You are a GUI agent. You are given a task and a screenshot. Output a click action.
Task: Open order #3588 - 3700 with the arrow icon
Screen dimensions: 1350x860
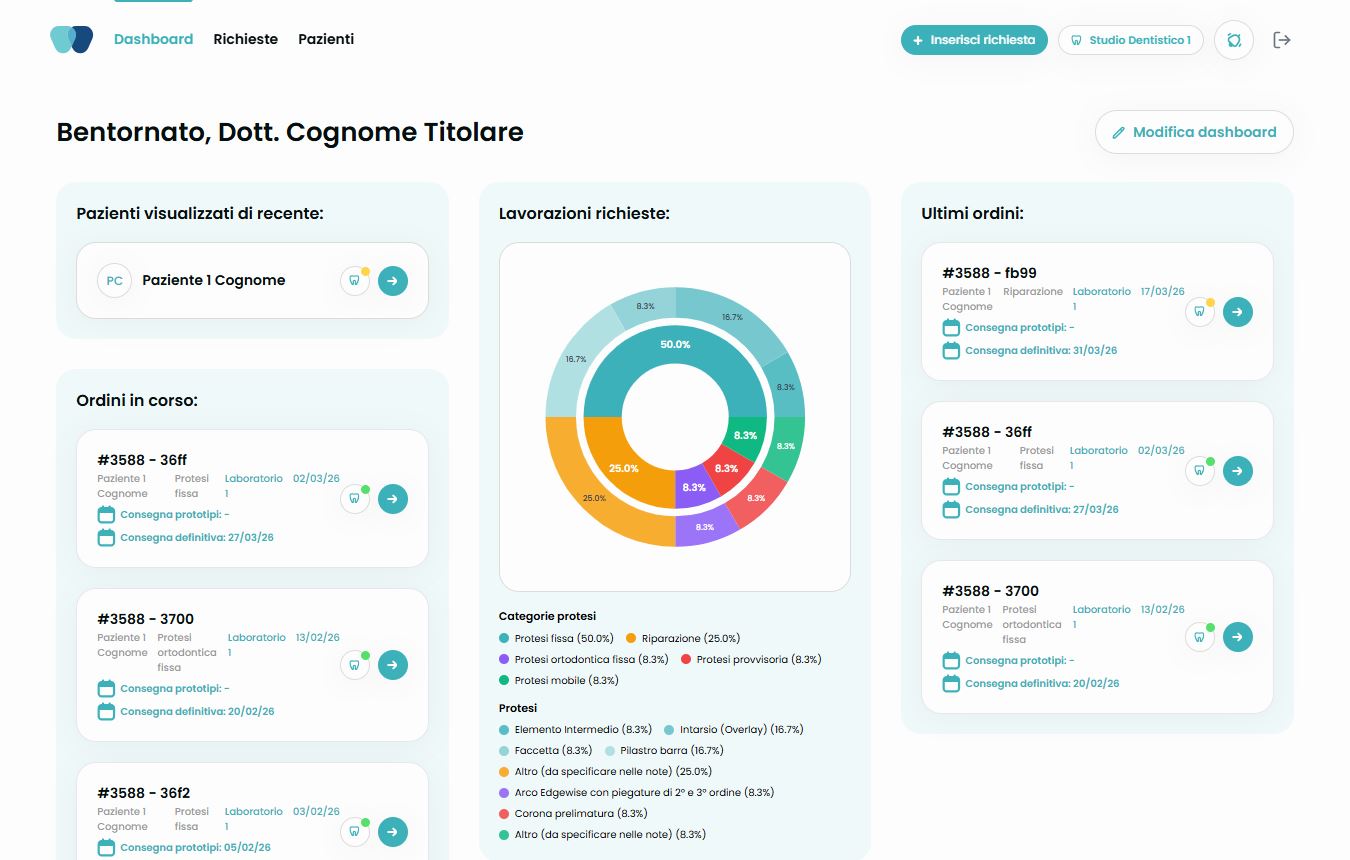point(393,665)
